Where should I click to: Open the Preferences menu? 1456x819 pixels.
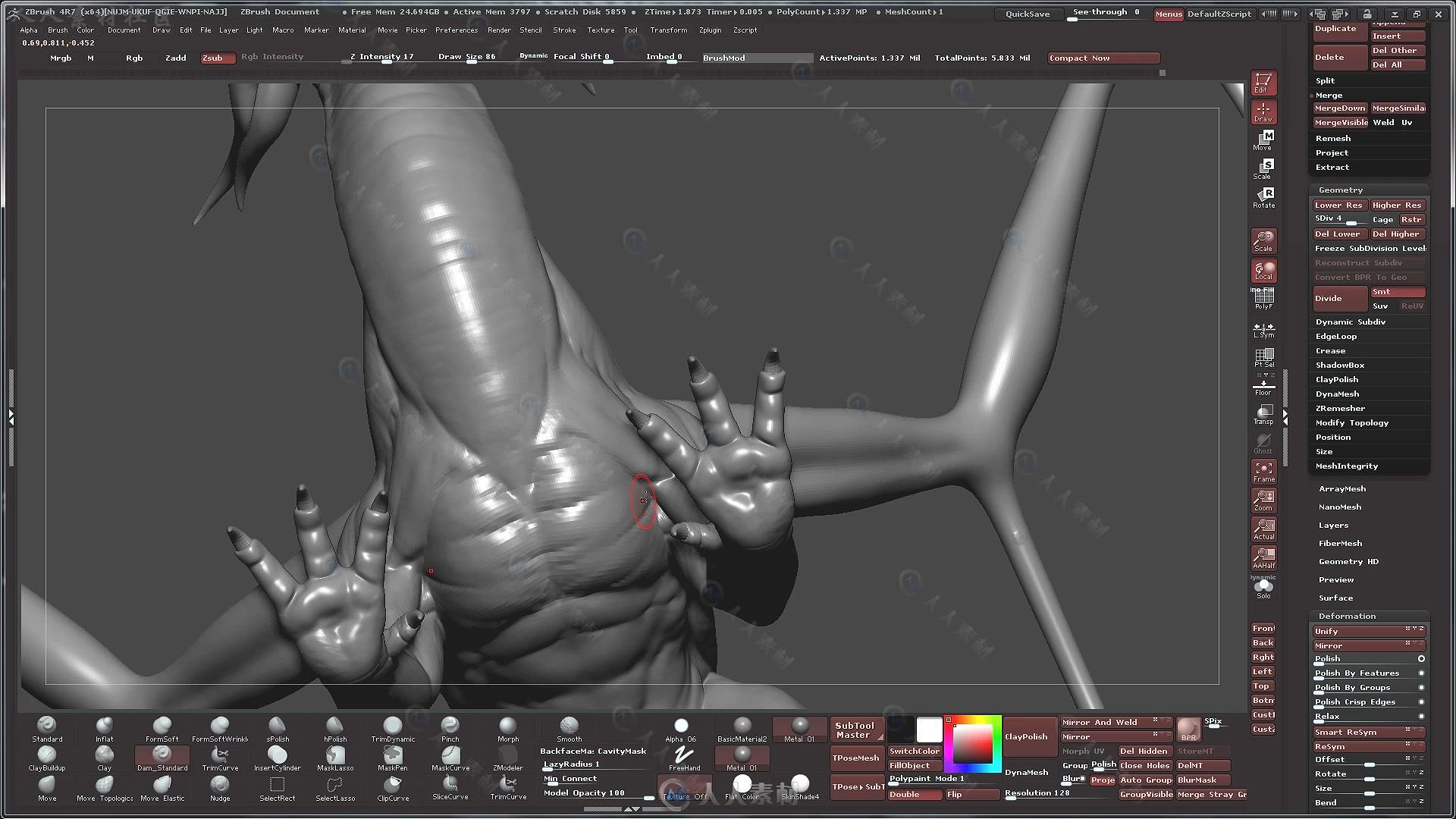pos(457,30)
